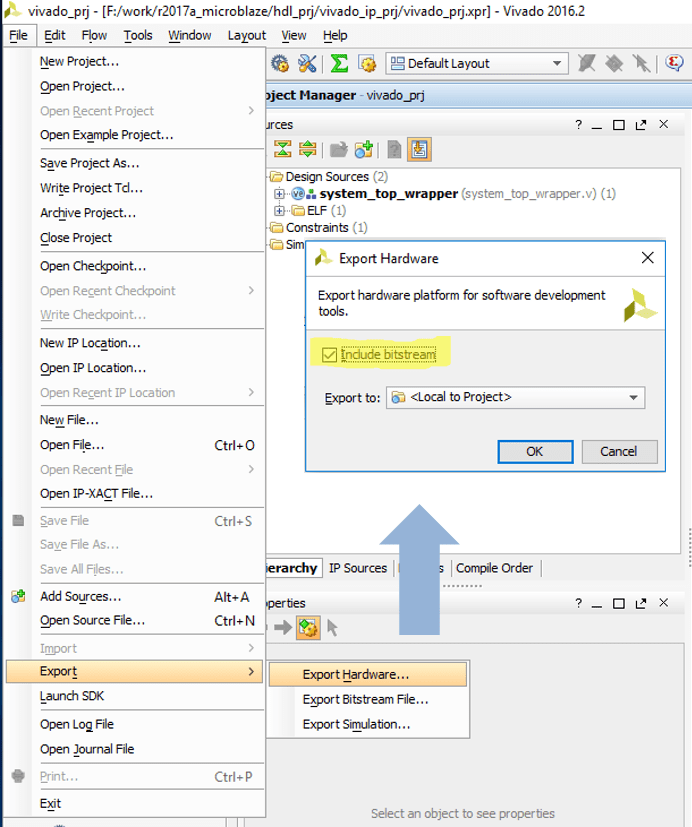Expand all sources icon in Sources toolbar
The image size is (692, 827).
pos(307,150)
